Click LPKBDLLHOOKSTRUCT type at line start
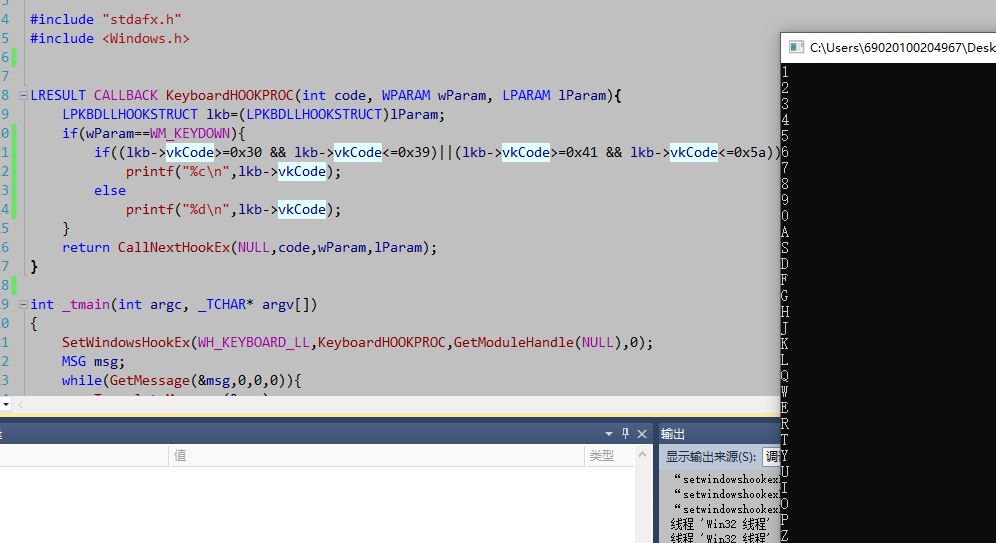The image size is (996, 543). [x=130, y=114]
